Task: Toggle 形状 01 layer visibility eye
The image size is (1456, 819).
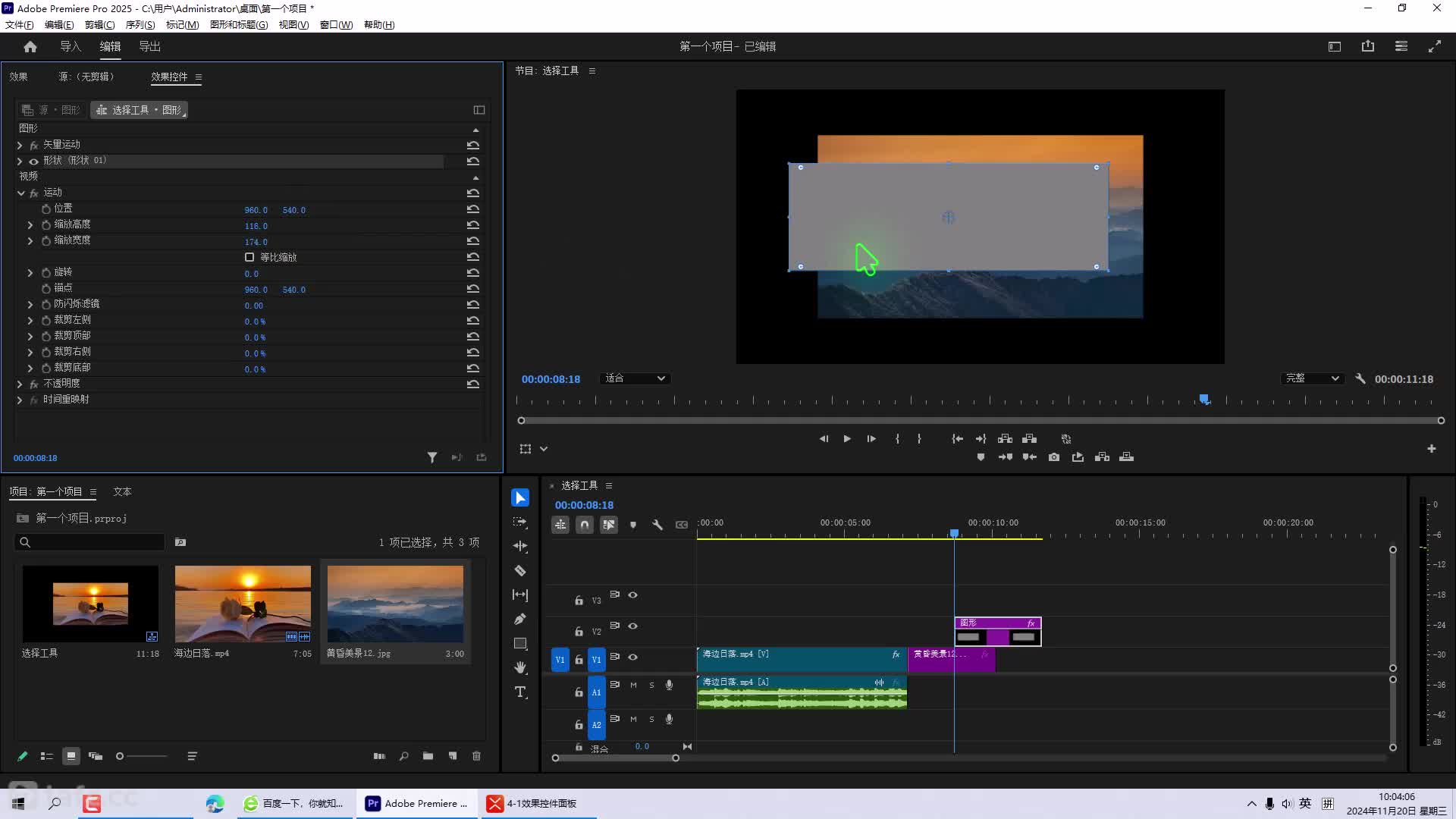Action: pyautogui.click(x=33, y=162)
